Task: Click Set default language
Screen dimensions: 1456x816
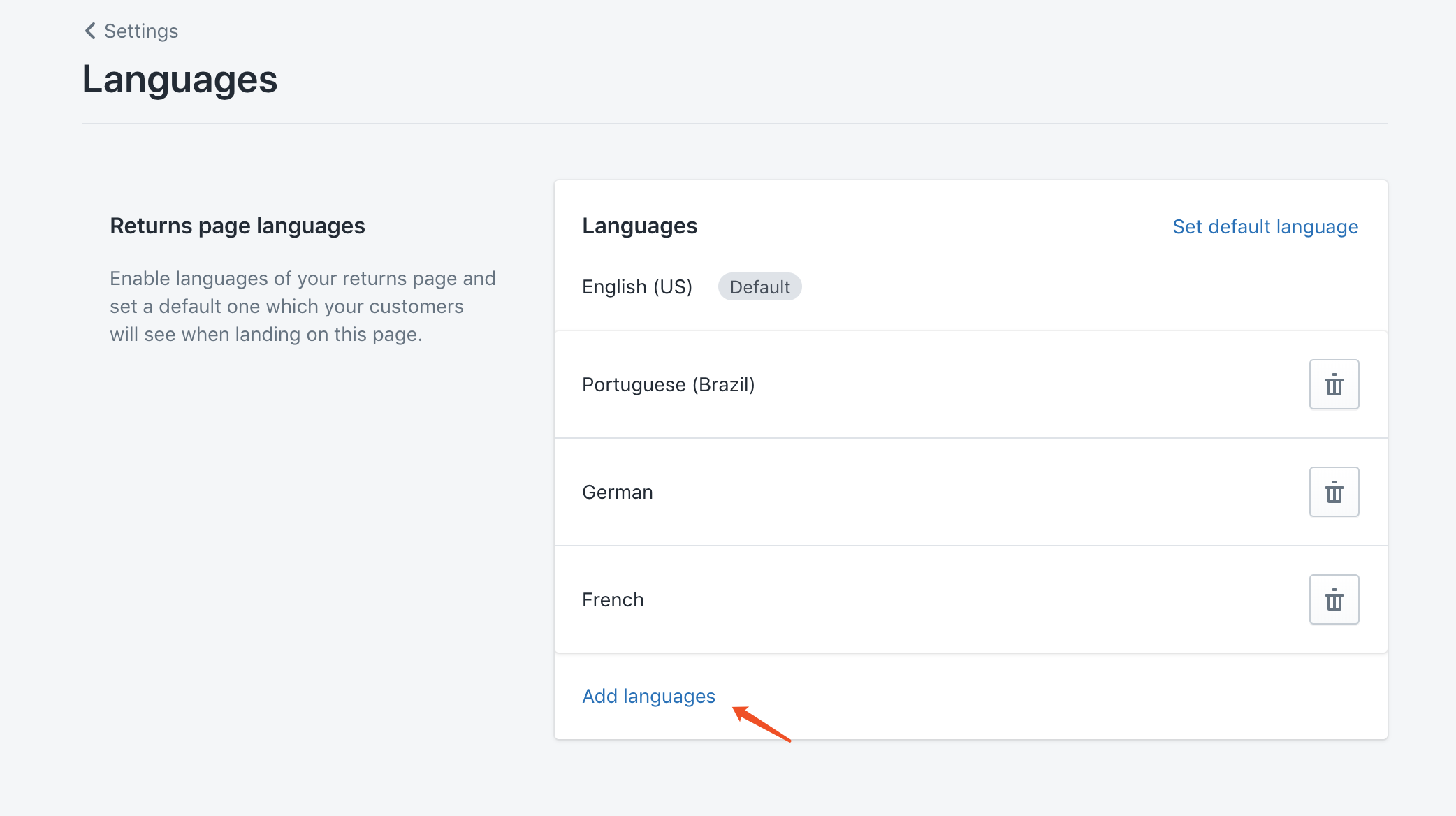Action: point(1265,226)
